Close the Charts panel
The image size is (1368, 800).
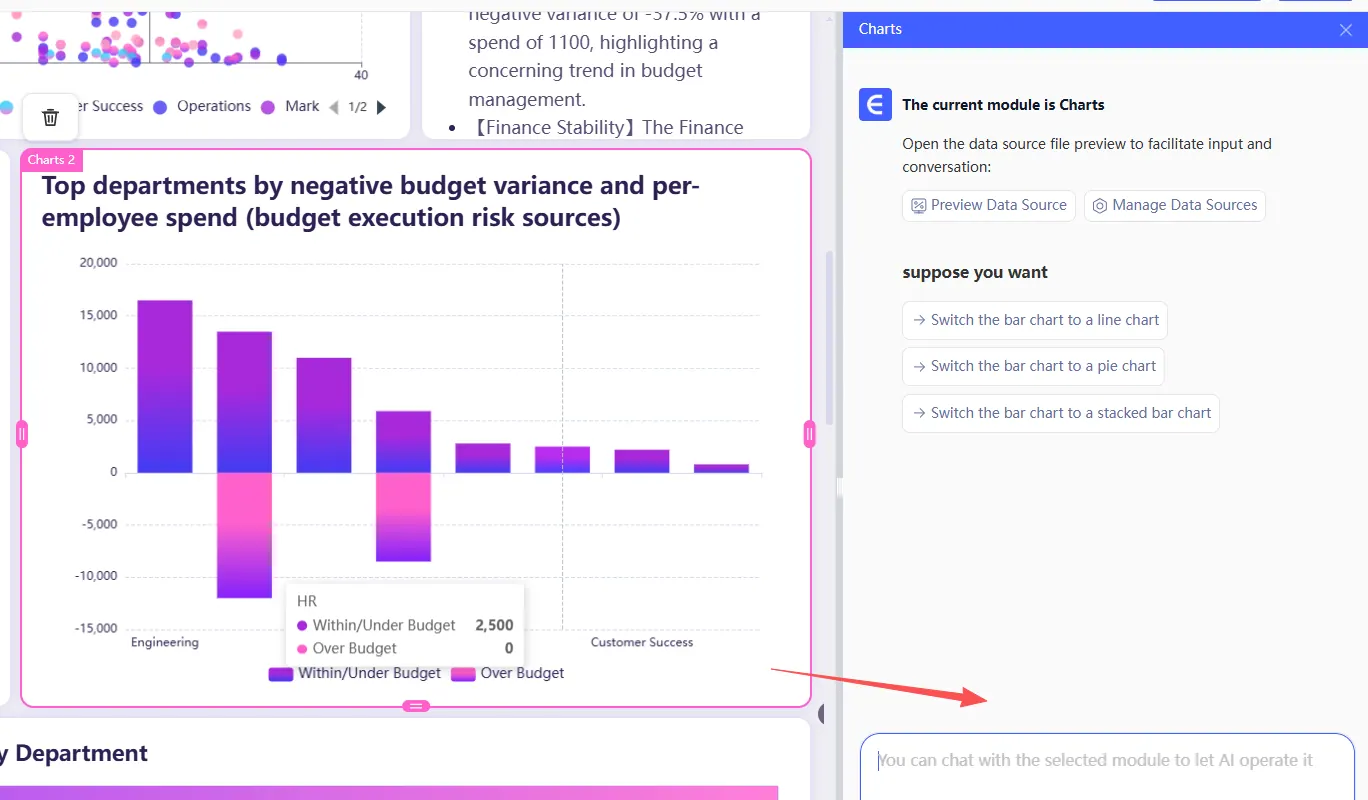point(1346,30)
